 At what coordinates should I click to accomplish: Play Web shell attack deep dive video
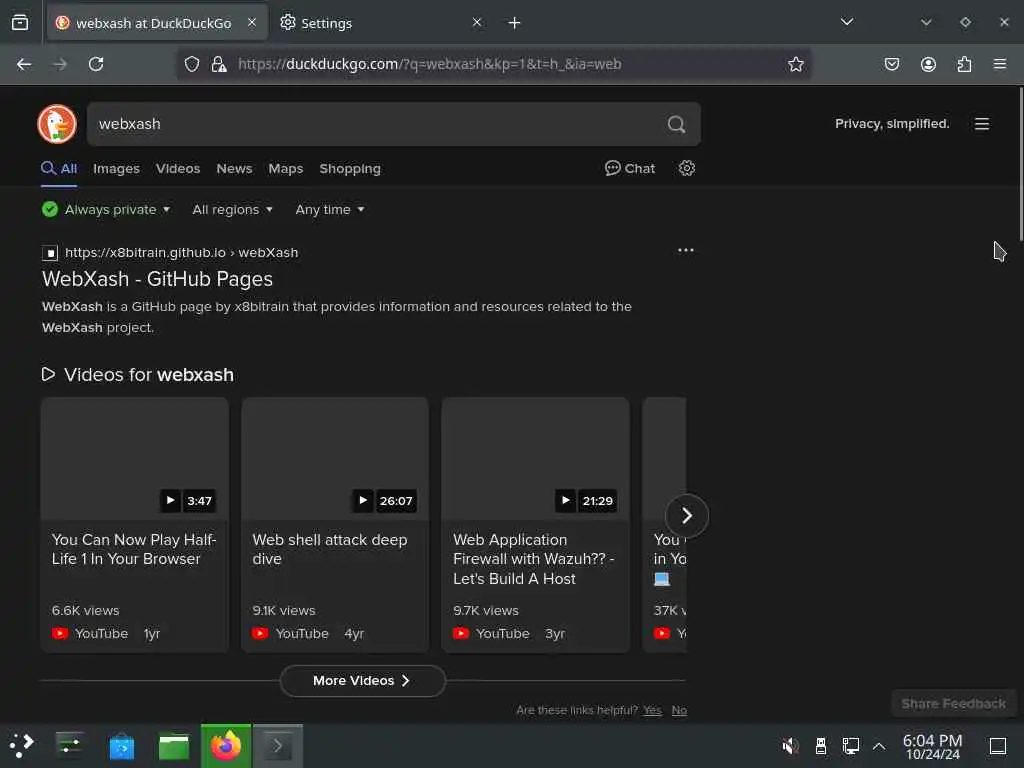coord(335,524)
